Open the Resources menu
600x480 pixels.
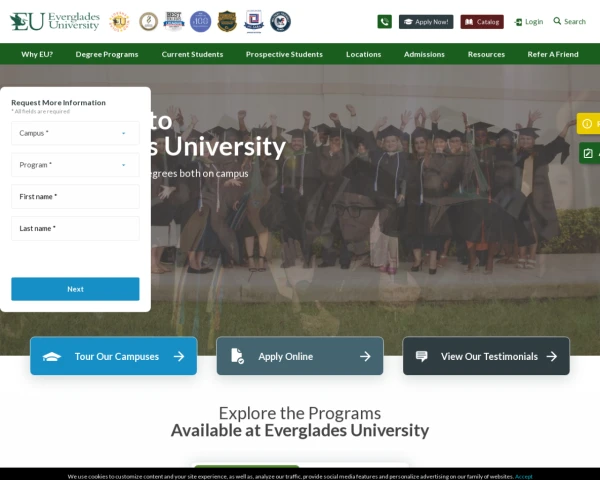pos(486,54)
